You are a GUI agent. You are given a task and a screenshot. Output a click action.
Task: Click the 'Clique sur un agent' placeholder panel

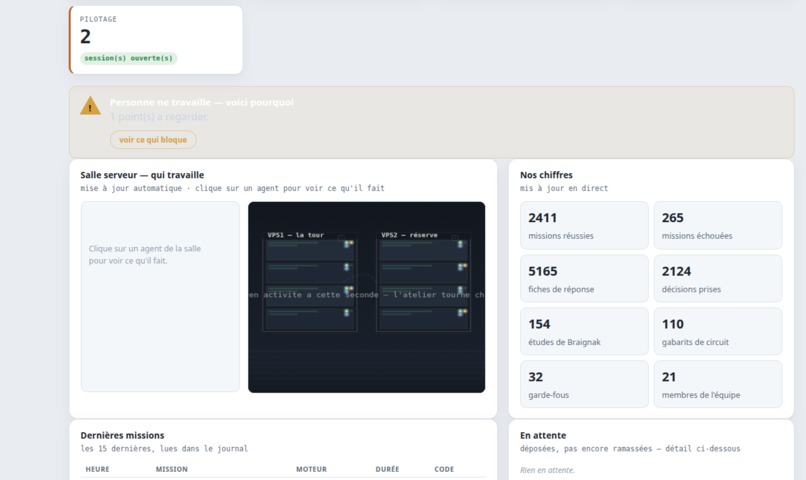(160, 297)
